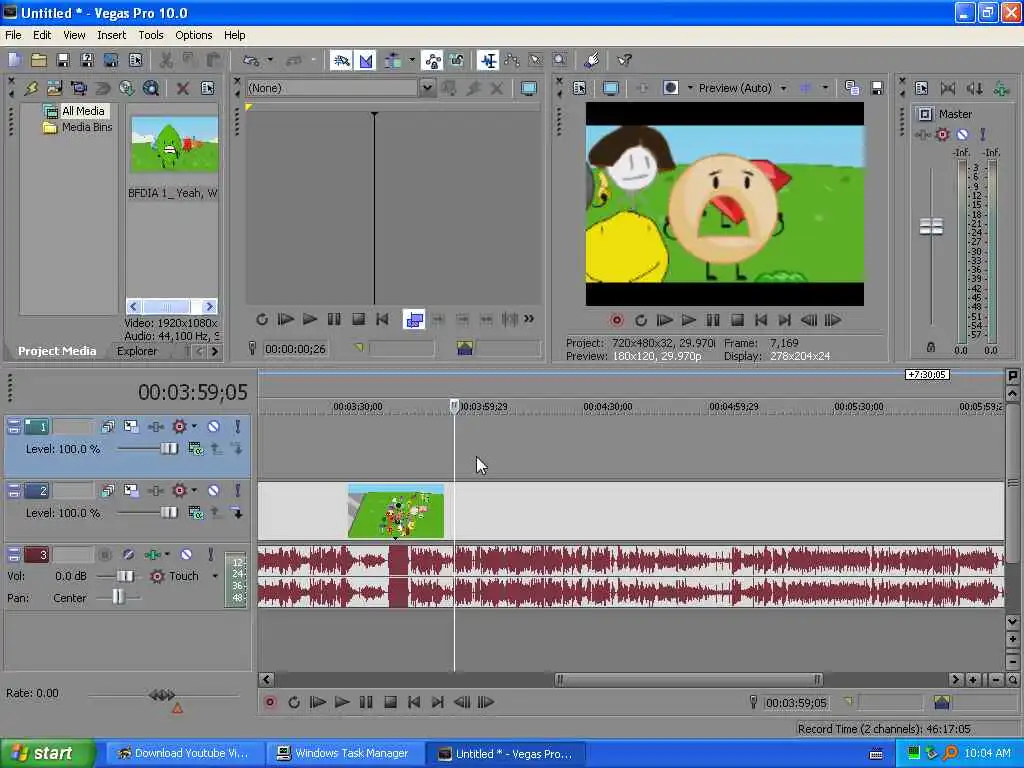Open the trimmer (None) history dropdown
Screen dimensions: 1024x768
(427, 88)
